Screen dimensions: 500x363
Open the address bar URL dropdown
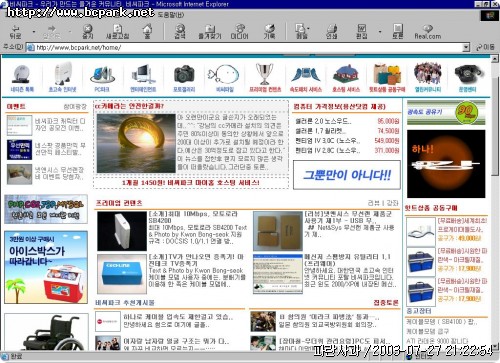(x=466, y=48)
